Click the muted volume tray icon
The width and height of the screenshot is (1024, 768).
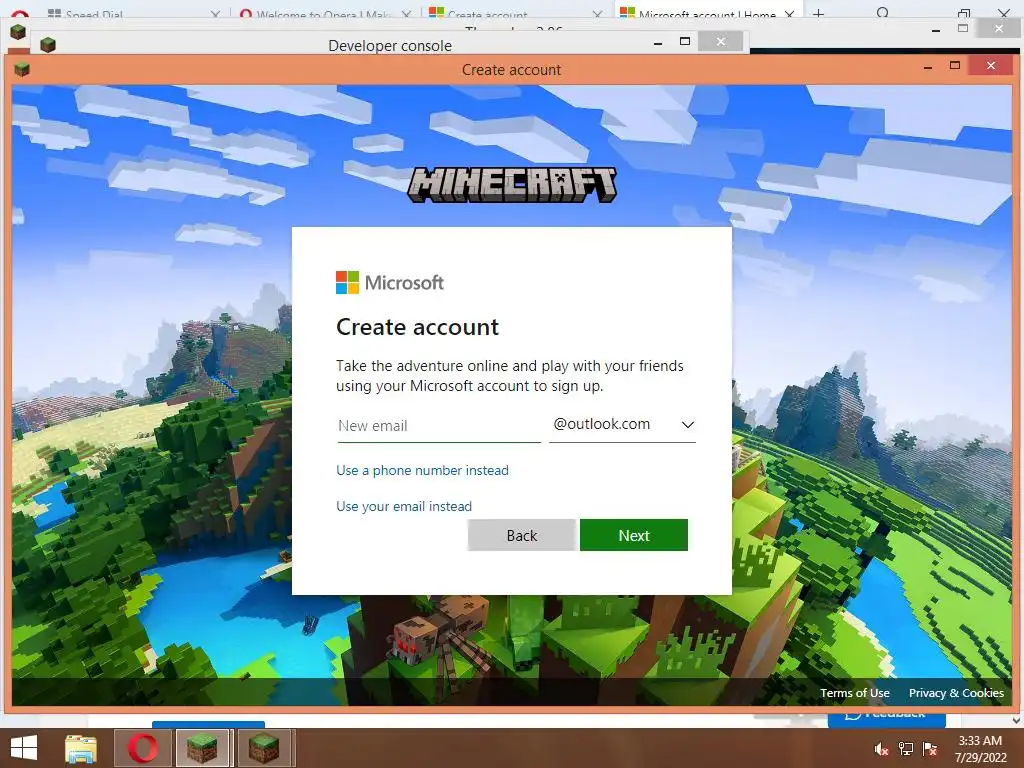click(x=881, y=749)
